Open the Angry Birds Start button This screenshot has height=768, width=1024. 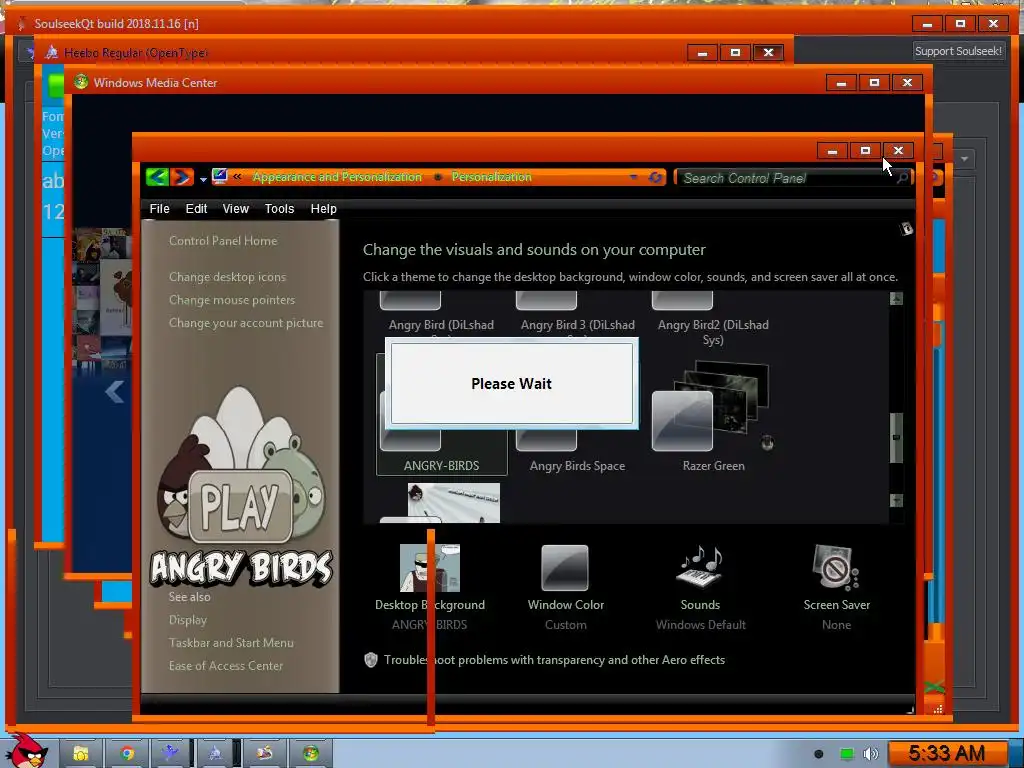(x=26, y=750)
